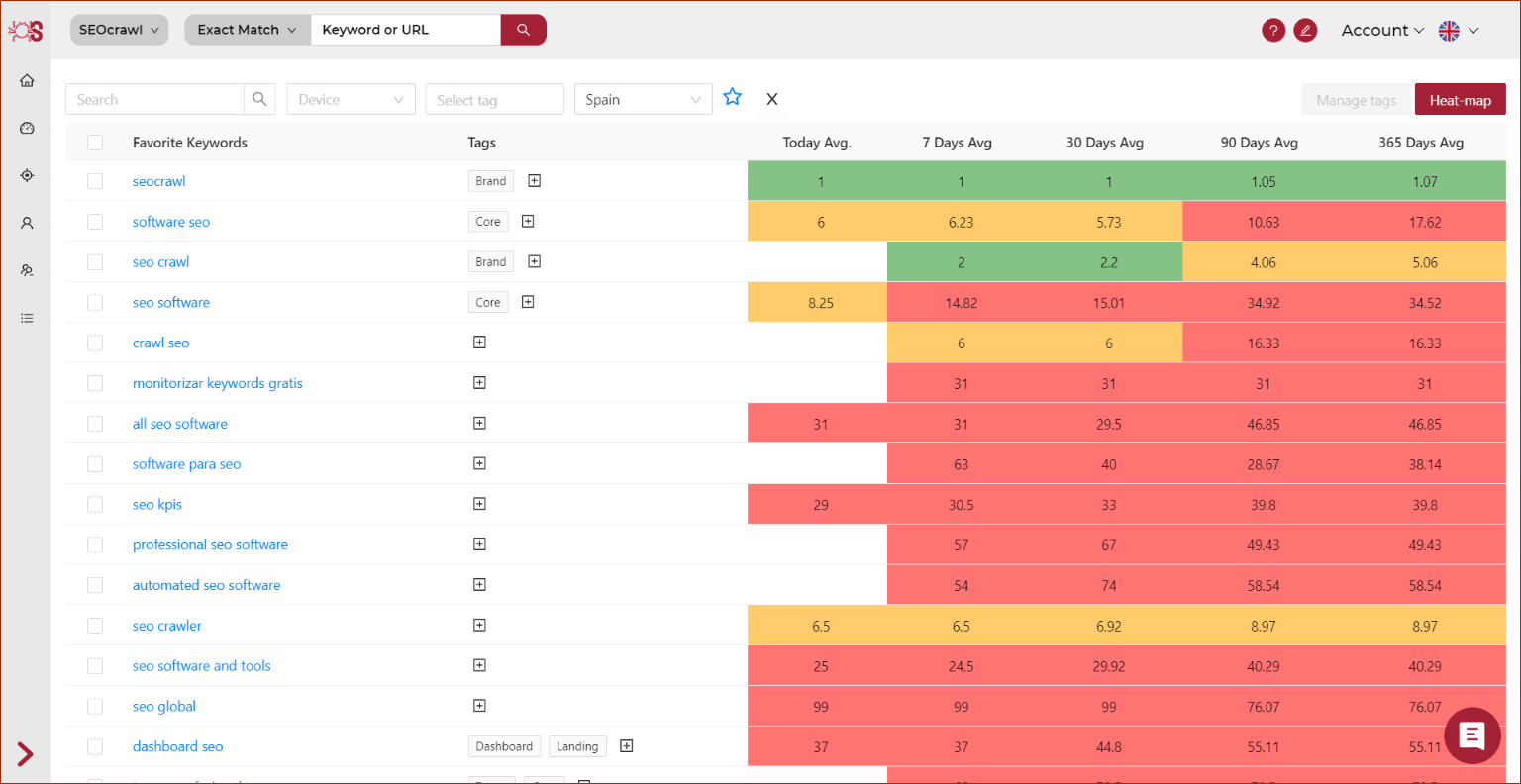Sort by the 30 Days Avg column
Screen dimensions: 1521x784
[x=1104, y=143]
